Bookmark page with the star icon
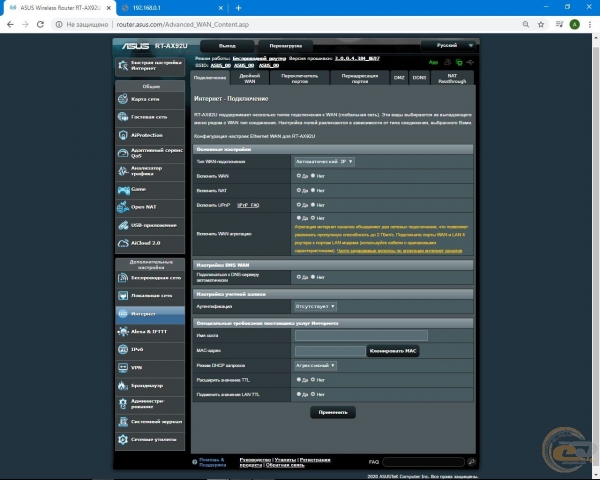This screenshot has height=480, width=600. [x=541, y=24]
